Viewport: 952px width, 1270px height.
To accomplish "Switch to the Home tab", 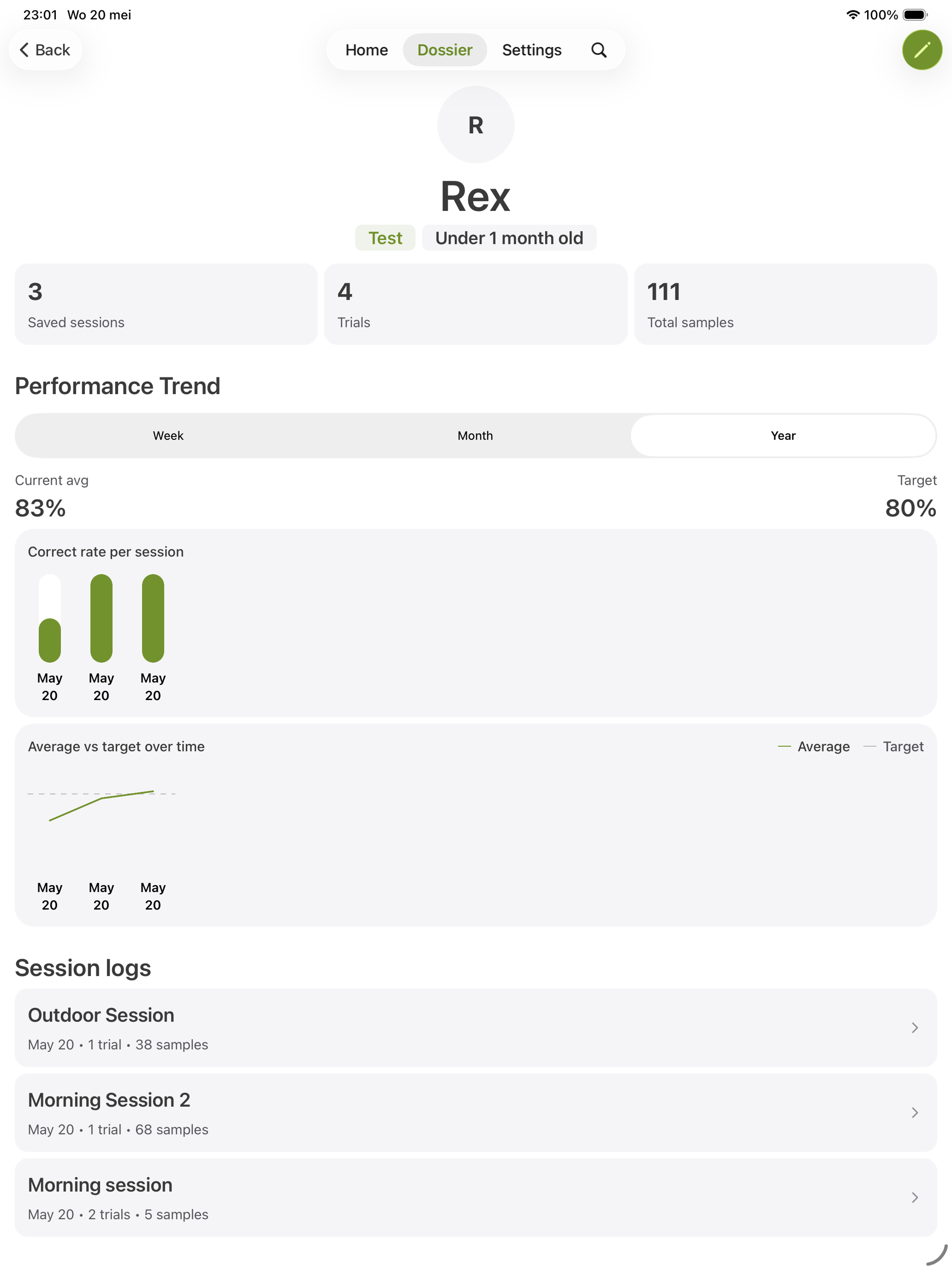I will click(366, 50).
